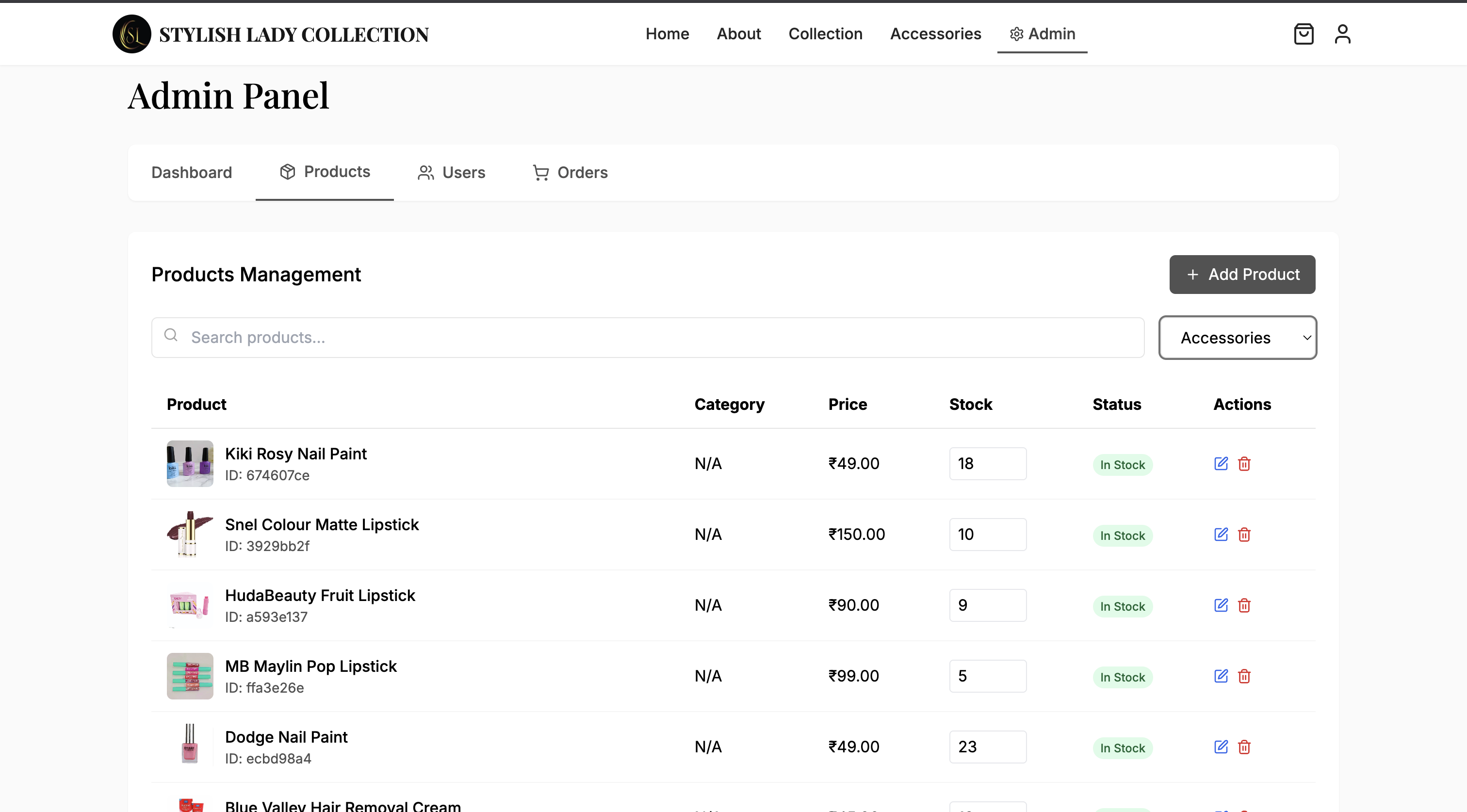Click the Stylish Lady Collection logo
1467x812 pixels.
click(132, 34)
